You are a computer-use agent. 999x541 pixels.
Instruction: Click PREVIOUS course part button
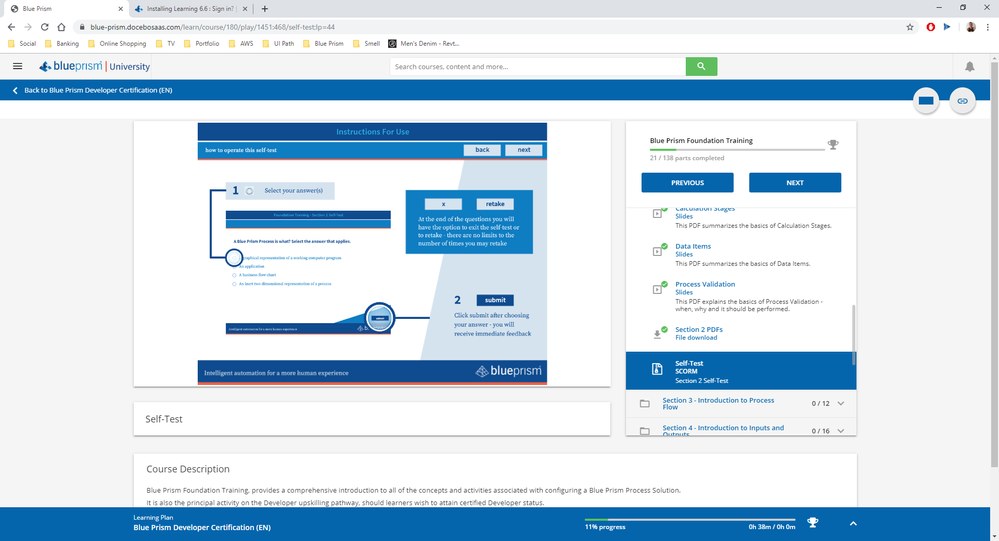687,182
